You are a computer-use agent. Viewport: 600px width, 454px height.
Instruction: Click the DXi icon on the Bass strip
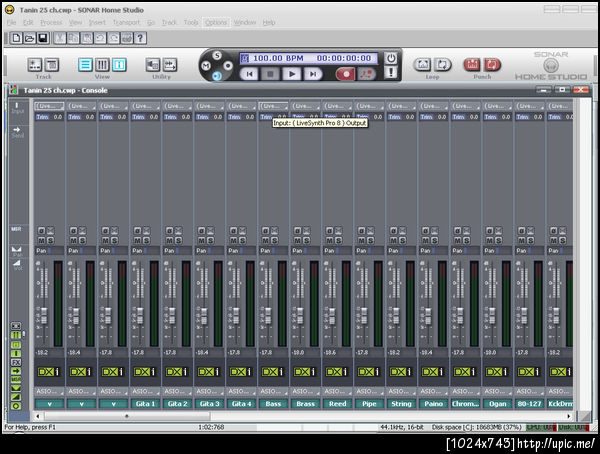coord(273,372)
